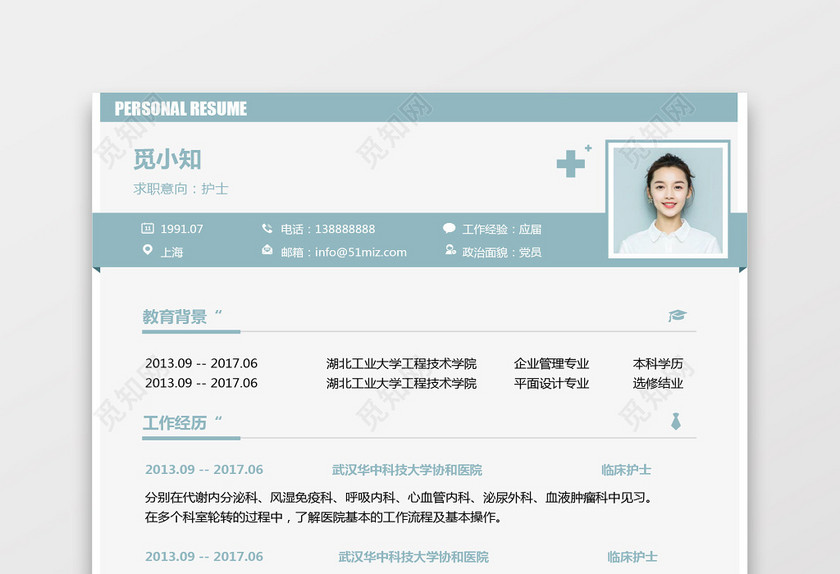Click the location pin icon beside 上海
The height and width of the screenshot is (574, 840).
tap(147, 250)
